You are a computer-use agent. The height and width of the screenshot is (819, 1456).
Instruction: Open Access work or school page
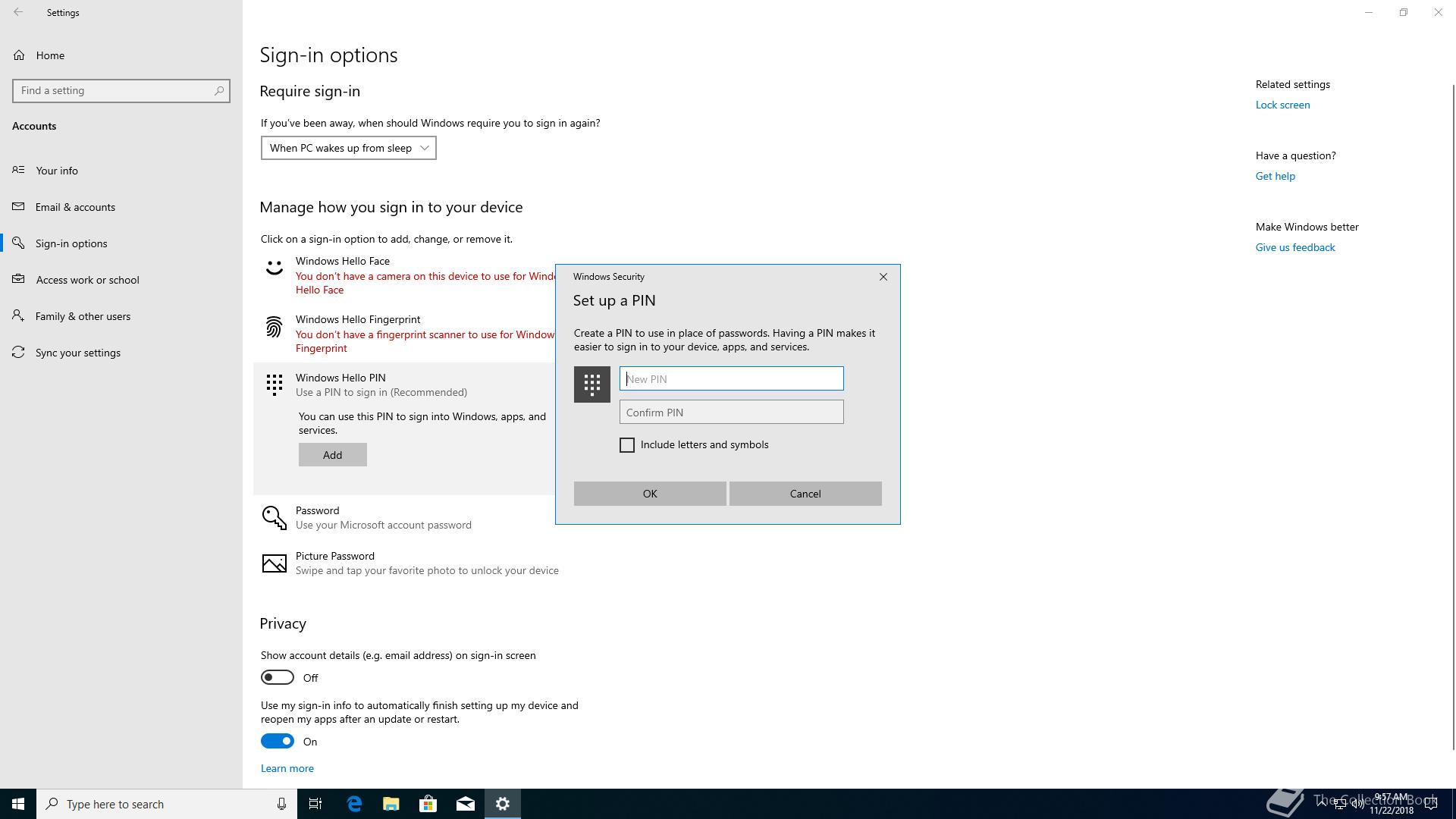(121, 280)
